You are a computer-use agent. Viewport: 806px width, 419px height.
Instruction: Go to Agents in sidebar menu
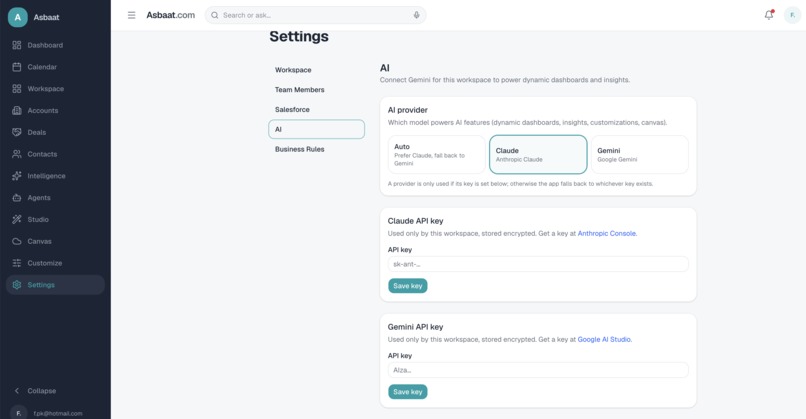point(56,197)
